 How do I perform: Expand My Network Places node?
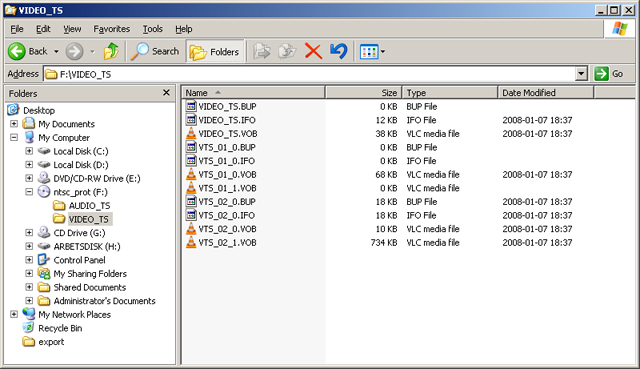pyautogui.click(x=14, y=314)
